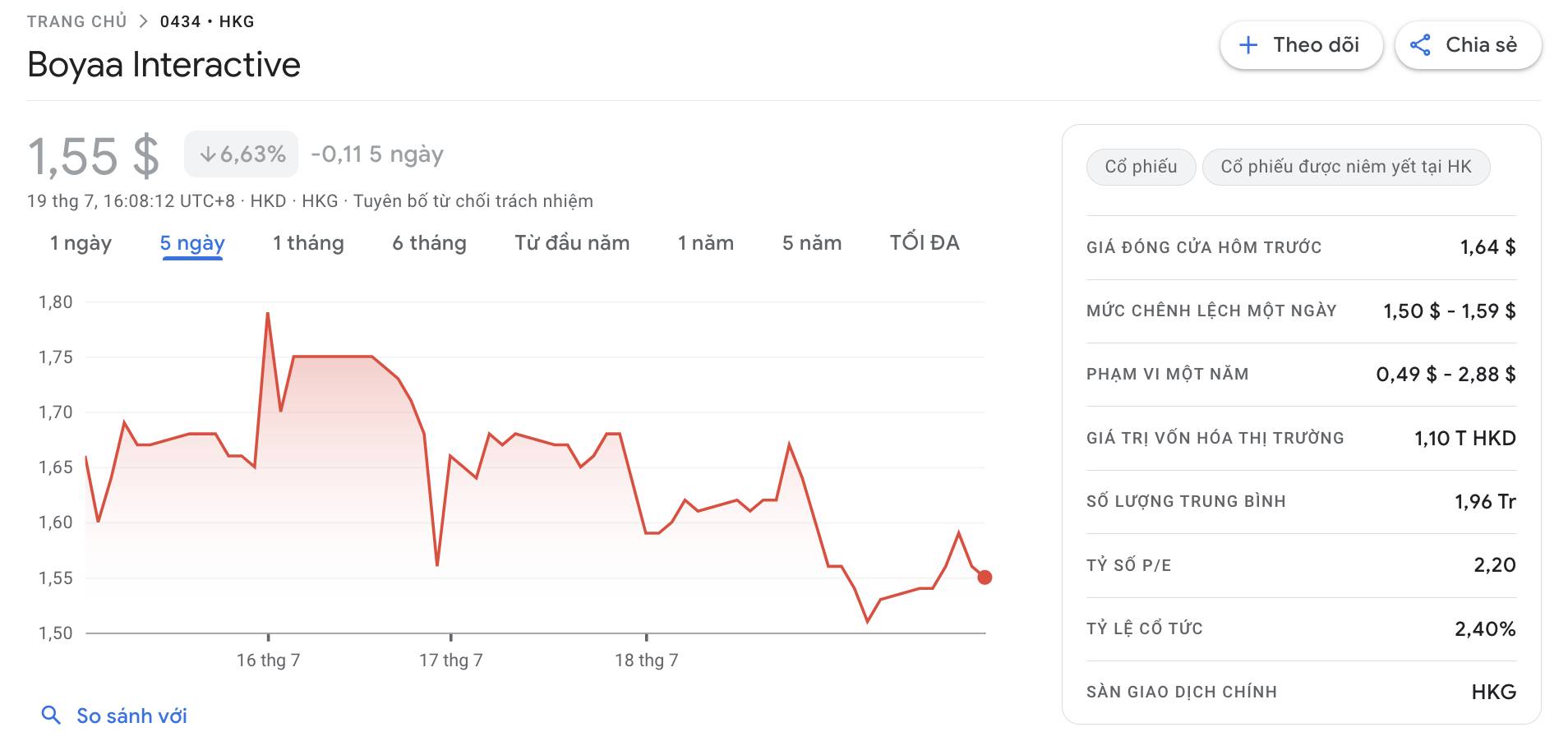This screenshot has width=1568, height=741.
Task: Click the down arrow in the 6,63% badge
Action: [208, 154]
